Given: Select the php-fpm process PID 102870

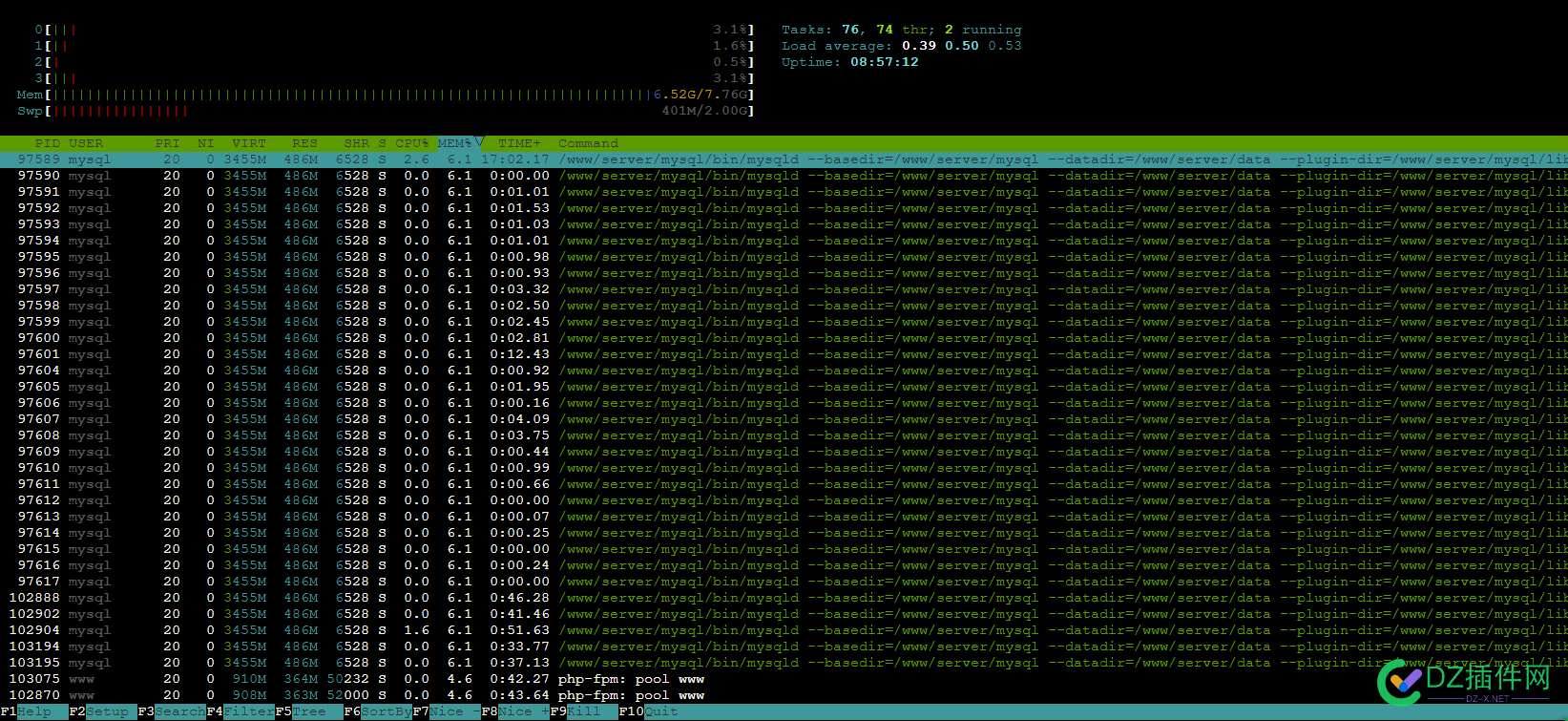Looking at the screenshot, I should (784, 695).
